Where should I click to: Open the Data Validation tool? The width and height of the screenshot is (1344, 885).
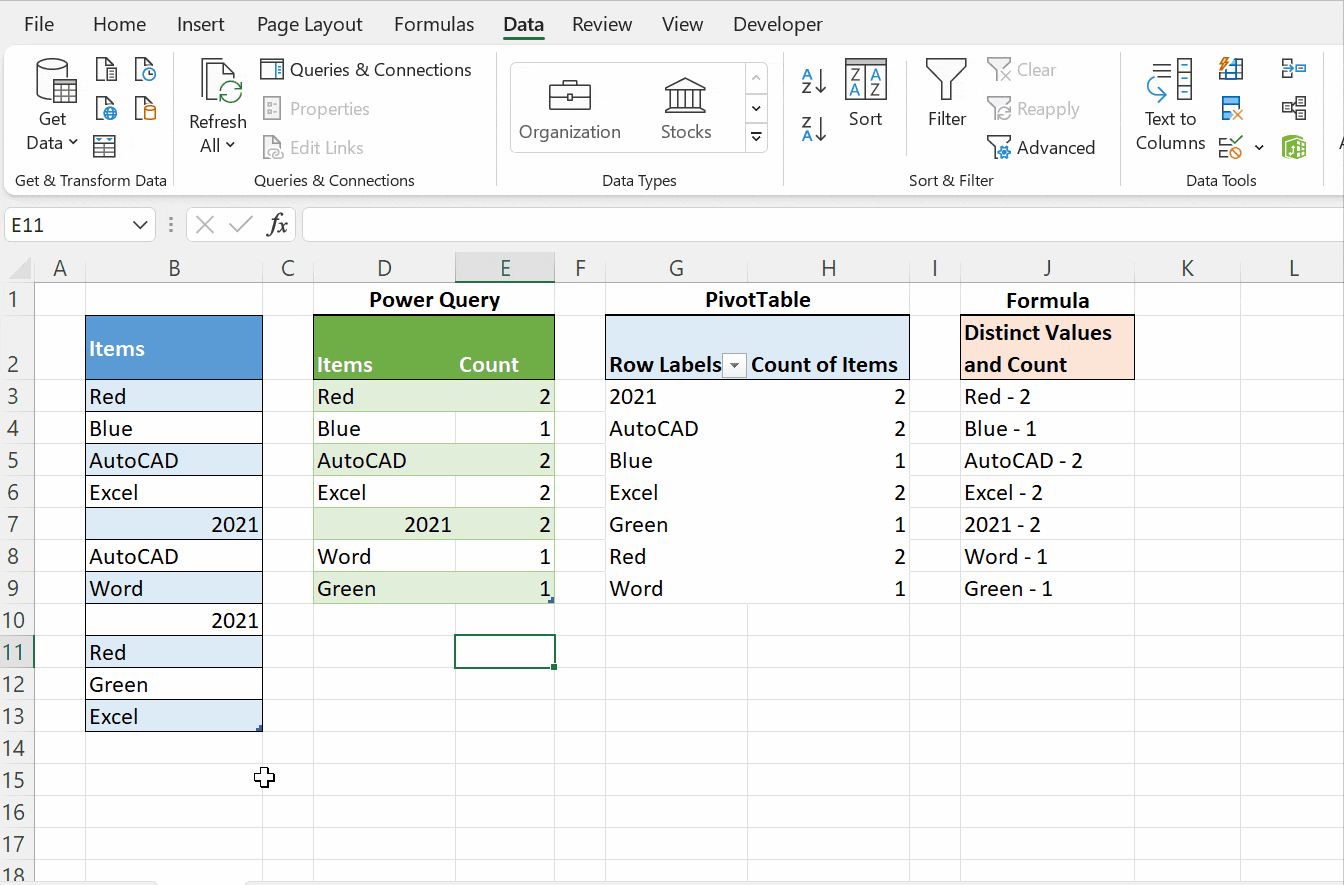coord(1231,147)
